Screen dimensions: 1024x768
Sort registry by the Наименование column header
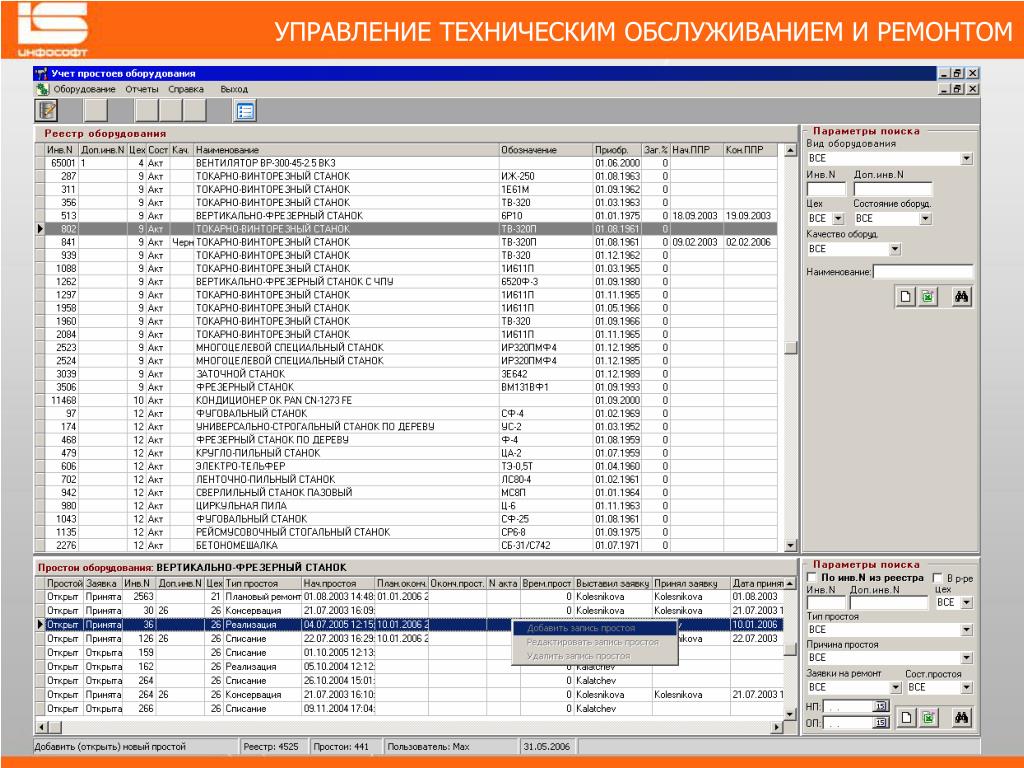pyautogui.click(x=346, y=150)
